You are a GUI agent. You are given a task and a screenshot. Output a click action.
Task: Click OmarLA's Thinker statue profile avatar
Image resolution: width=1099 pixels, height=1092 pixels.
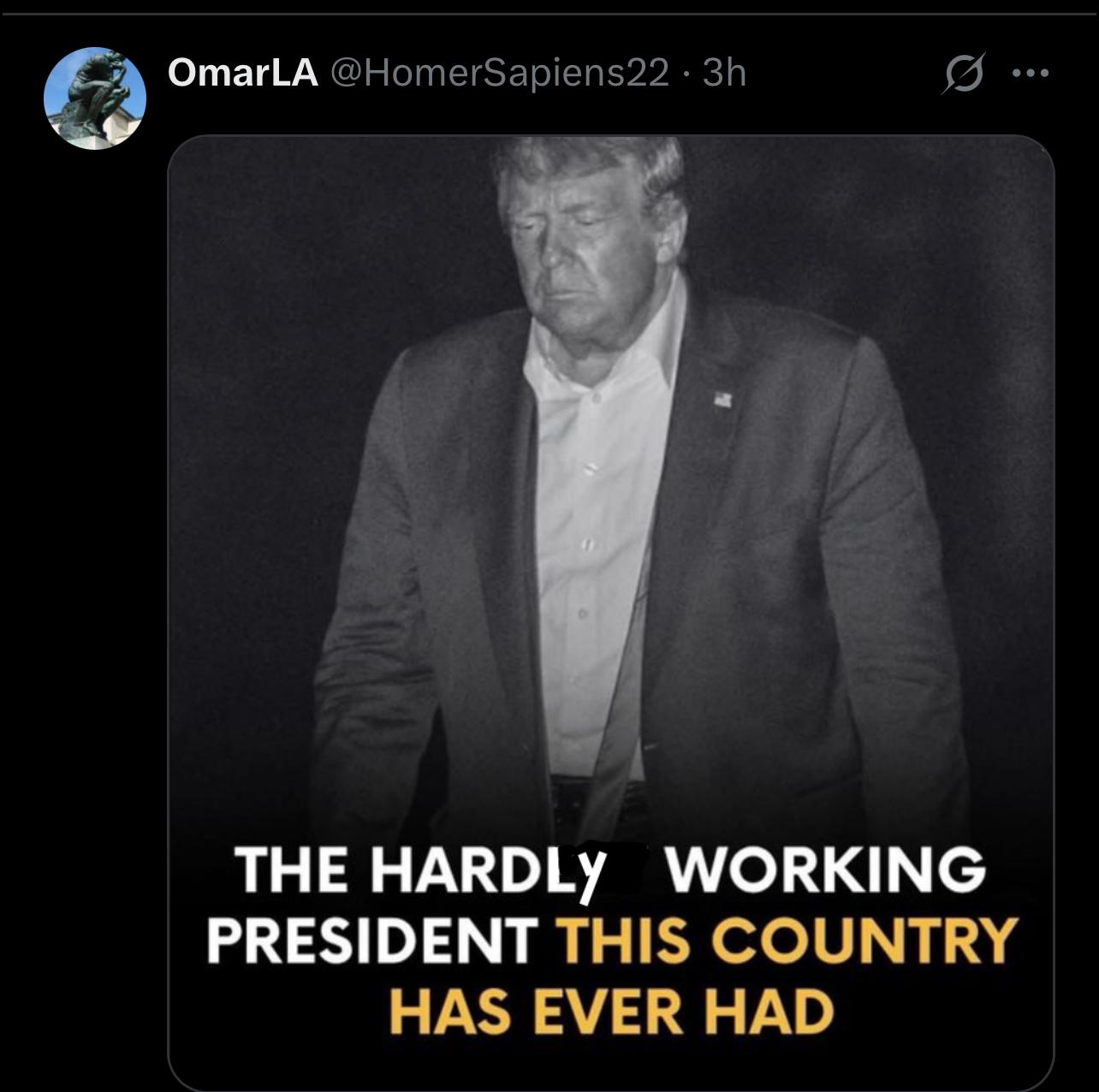pos(95,98)
